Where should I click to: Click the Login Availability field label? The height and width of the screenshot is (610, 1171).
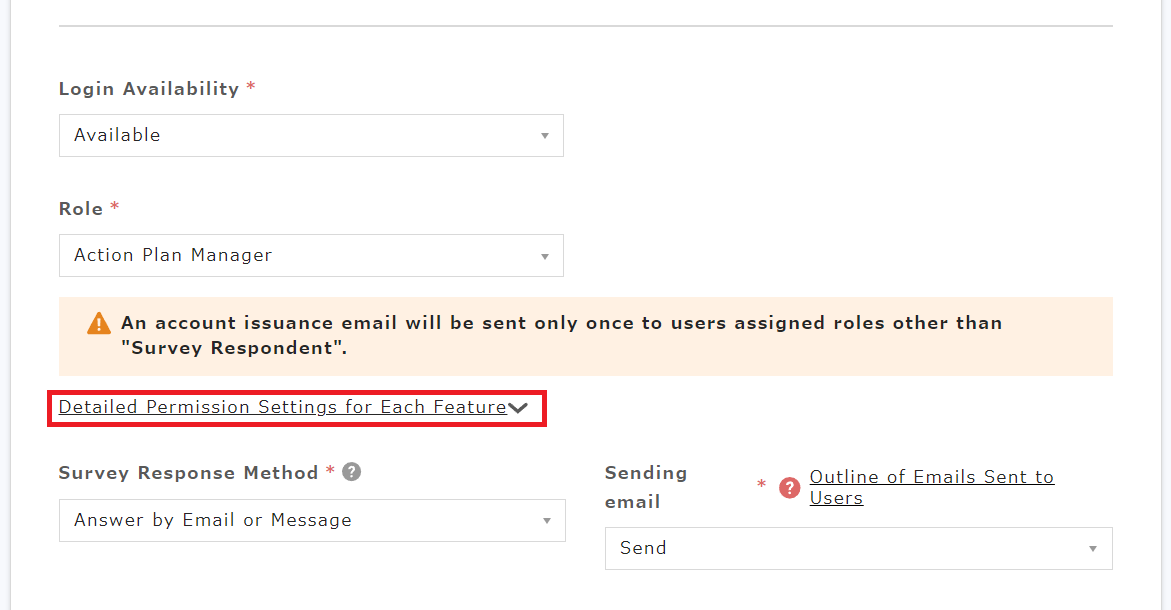[149, 89]
